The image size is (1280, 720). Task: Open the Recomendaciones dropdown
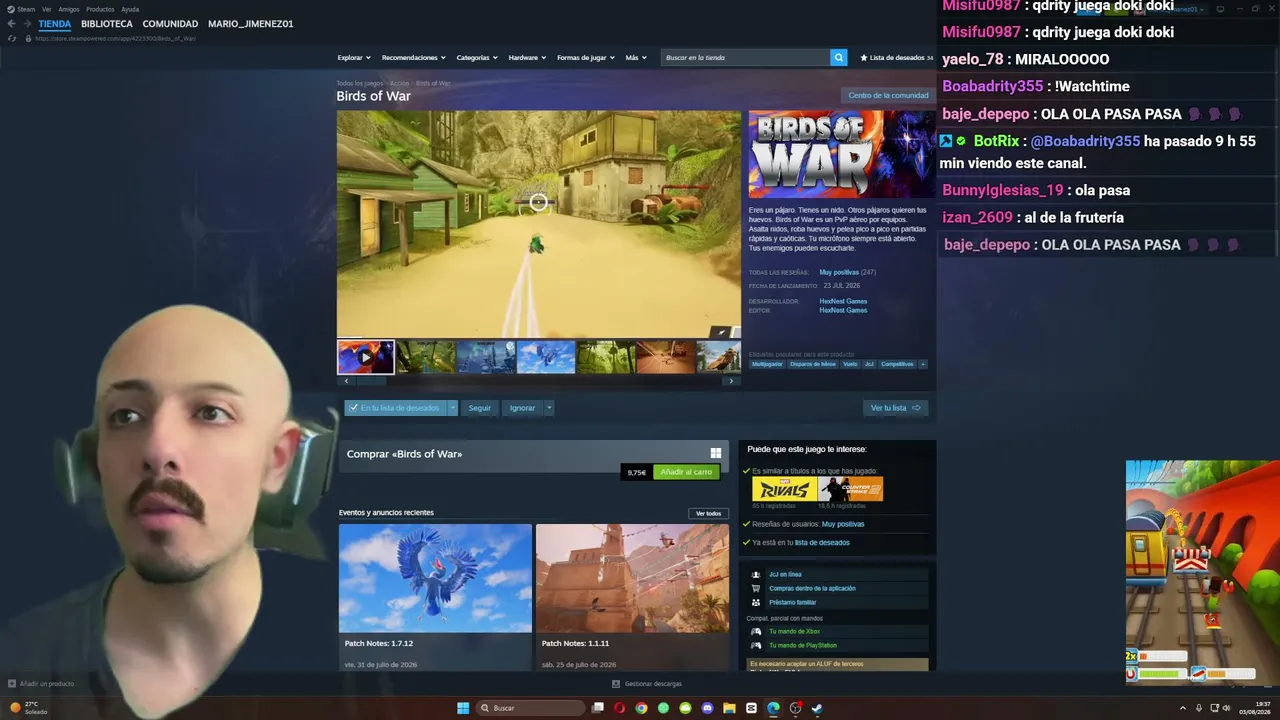pos(414,58)
